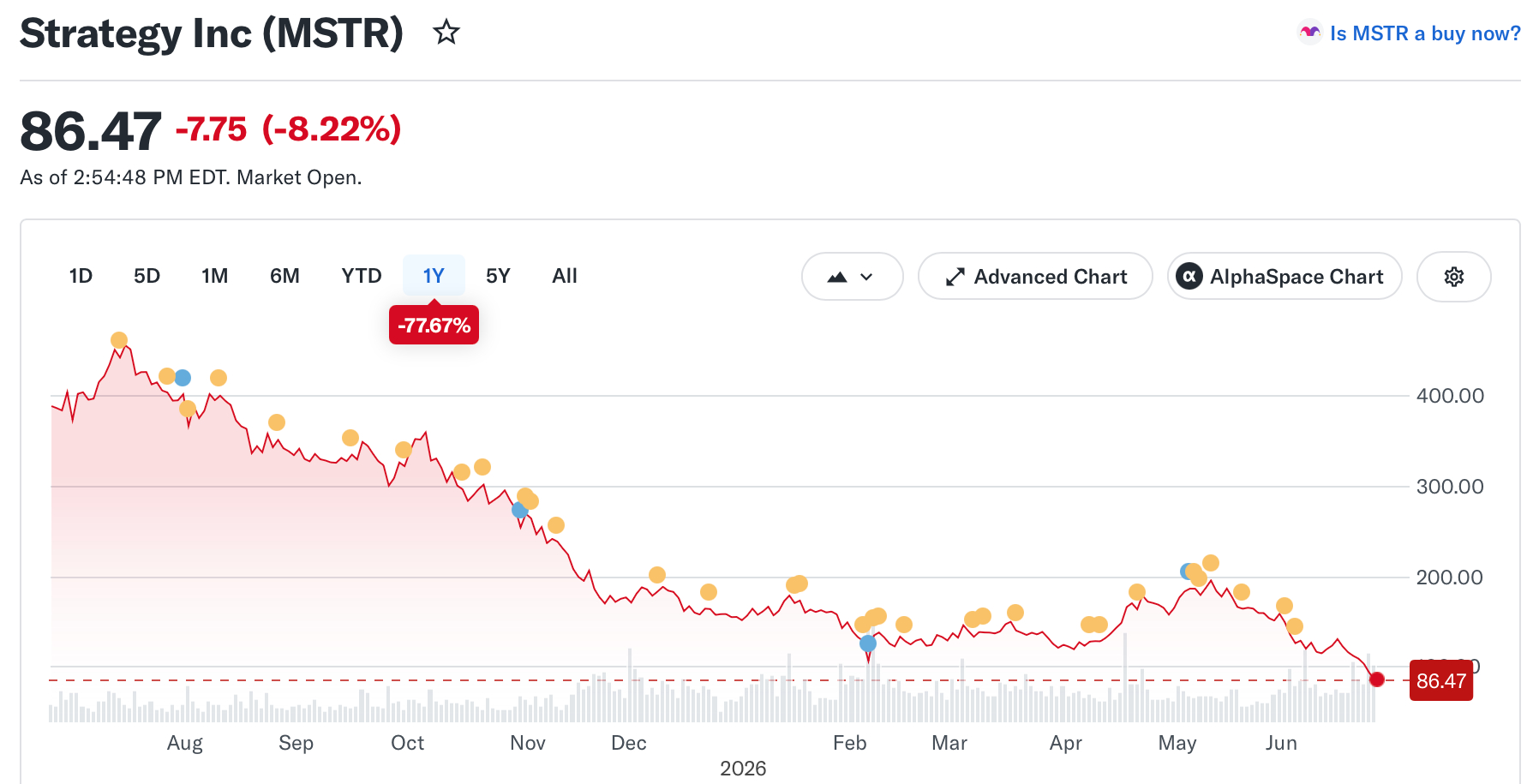Image resolution: width=1539 pixels, height=784 pixels.
Task: Select the 1D time range tab
Action: pos(81,276)
